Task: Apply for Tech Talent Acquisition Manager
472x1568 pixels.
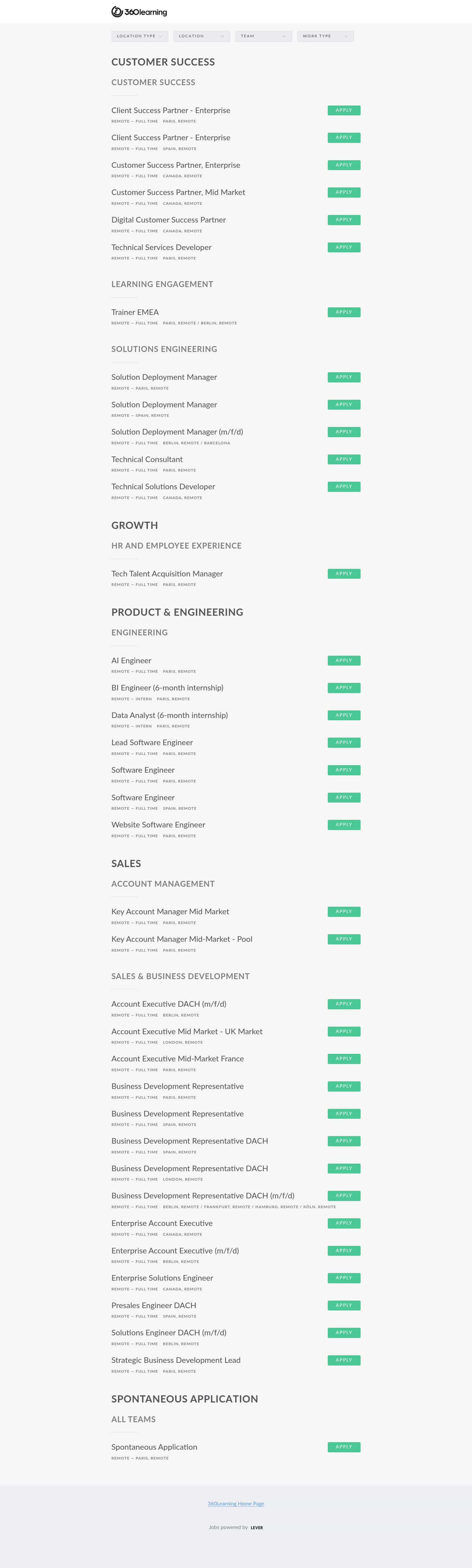Action: click(344, 573)
